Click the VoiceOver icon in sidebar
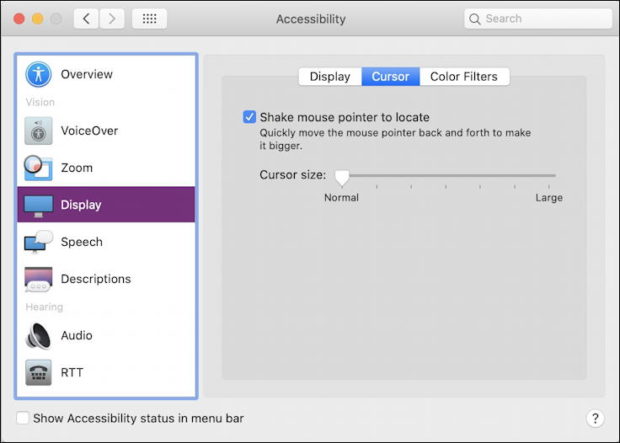The width and height of the screenshot is (620, 443). click(x=38, y=131)
